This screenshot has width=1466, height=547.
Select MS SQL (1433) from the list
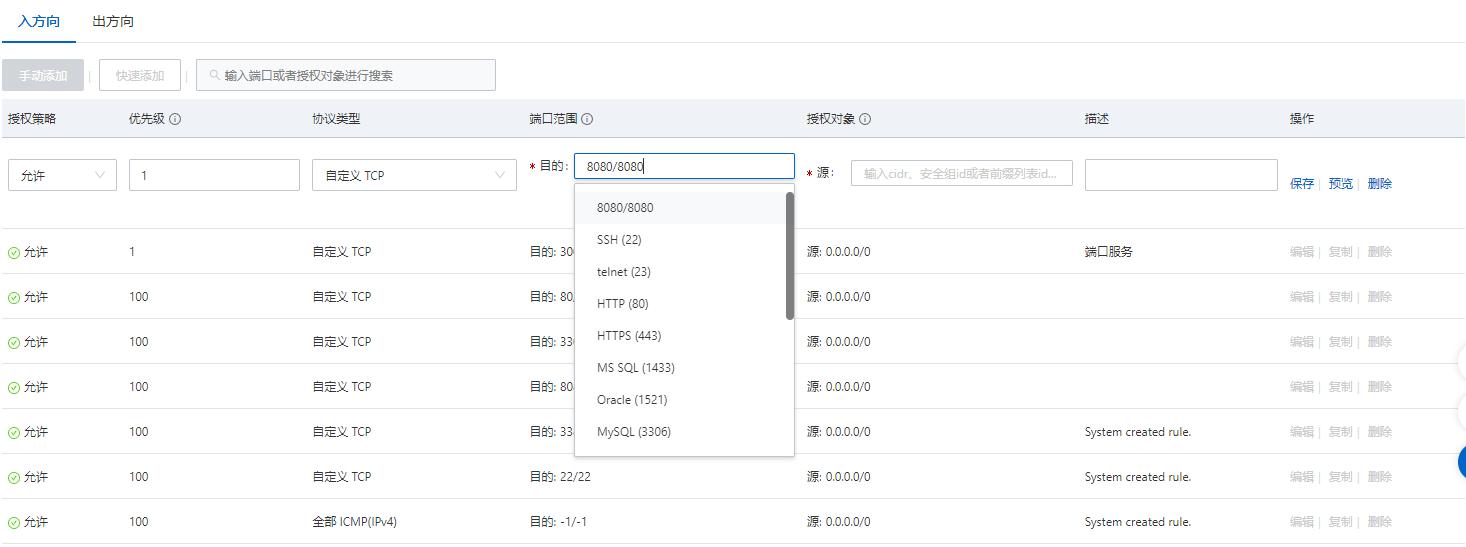tap(680, 368)
